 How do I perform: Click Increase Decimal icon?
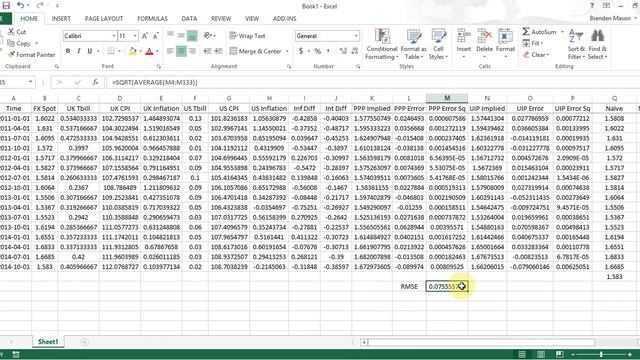[343, 51]
